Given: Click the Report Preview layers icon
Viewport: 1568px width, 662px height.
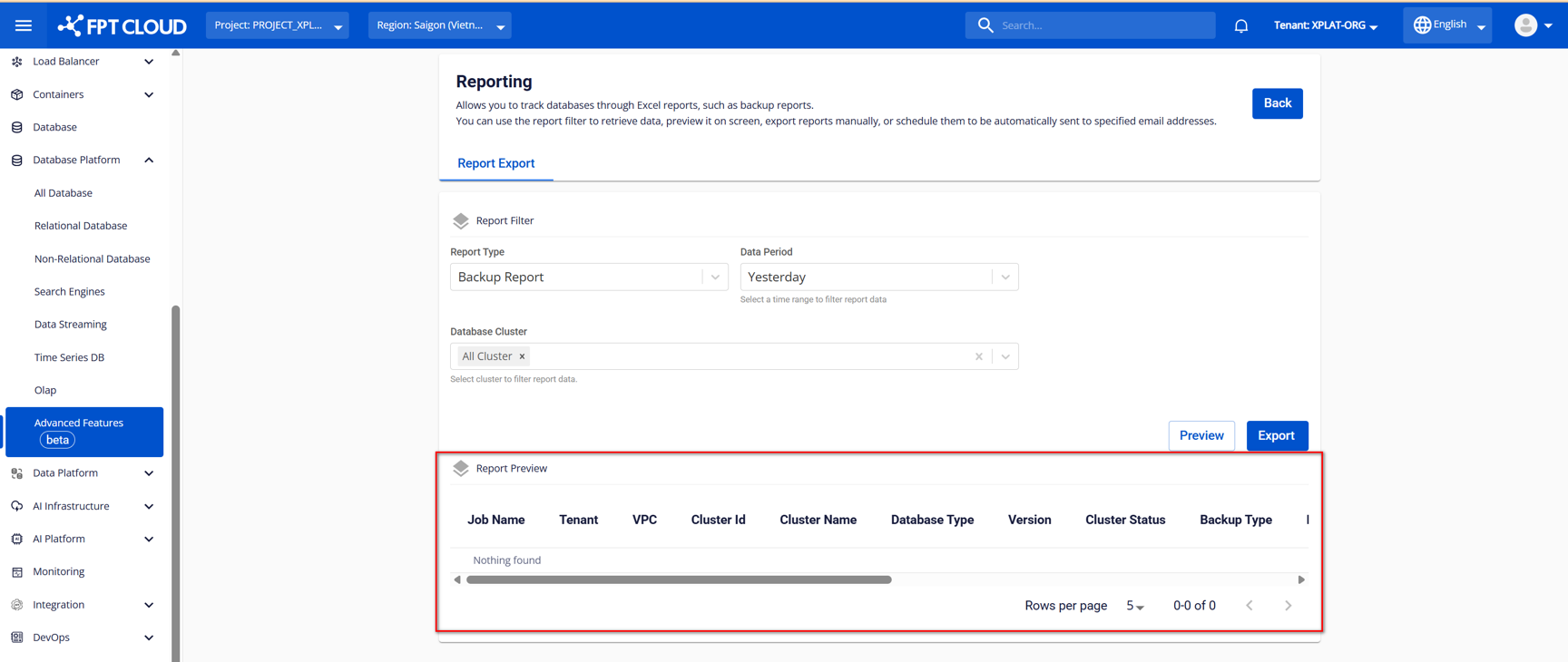Looking at the screenshot, I should coord(461,468).
